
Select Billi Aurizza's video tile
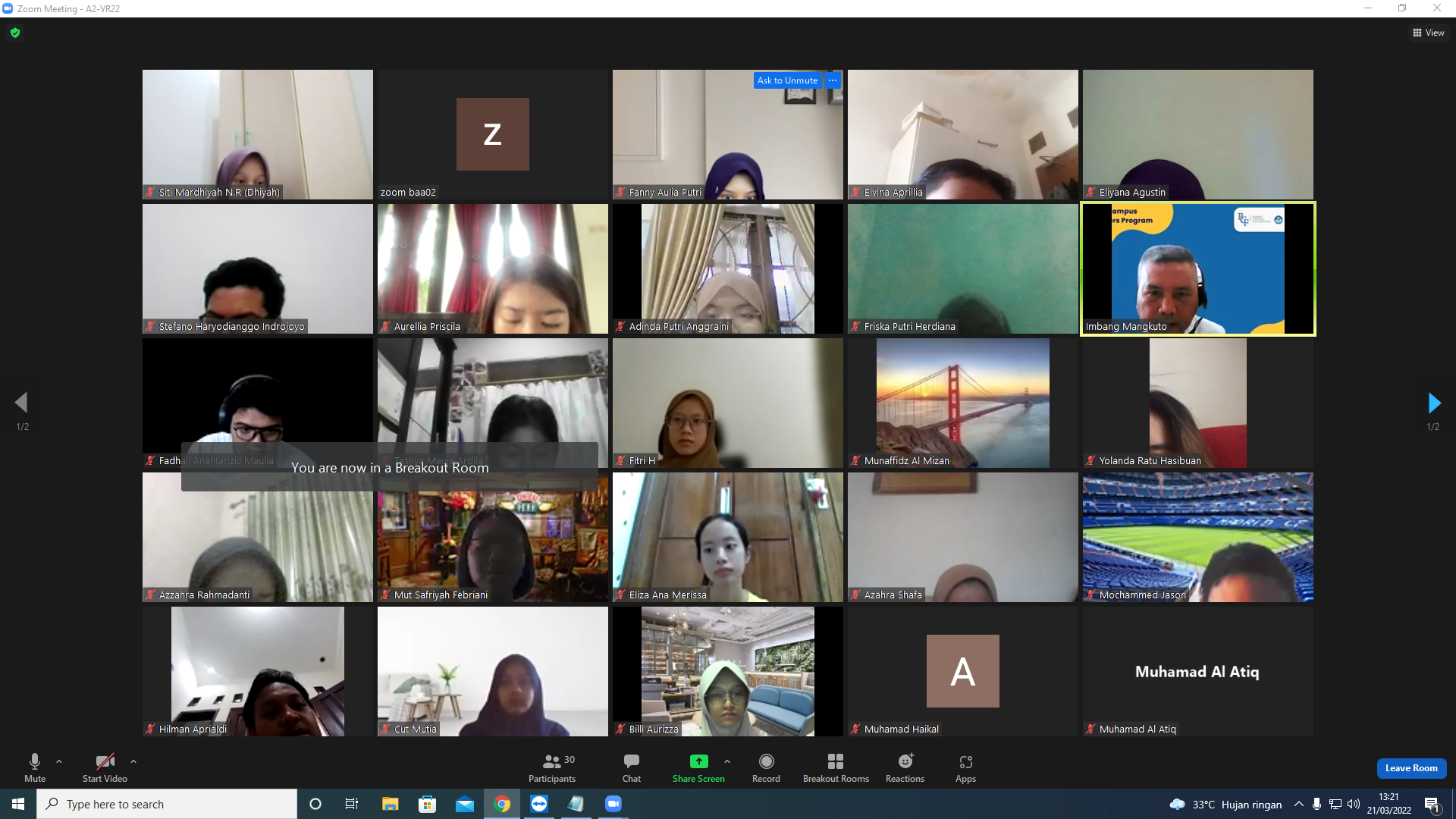[x=728, y=671]
